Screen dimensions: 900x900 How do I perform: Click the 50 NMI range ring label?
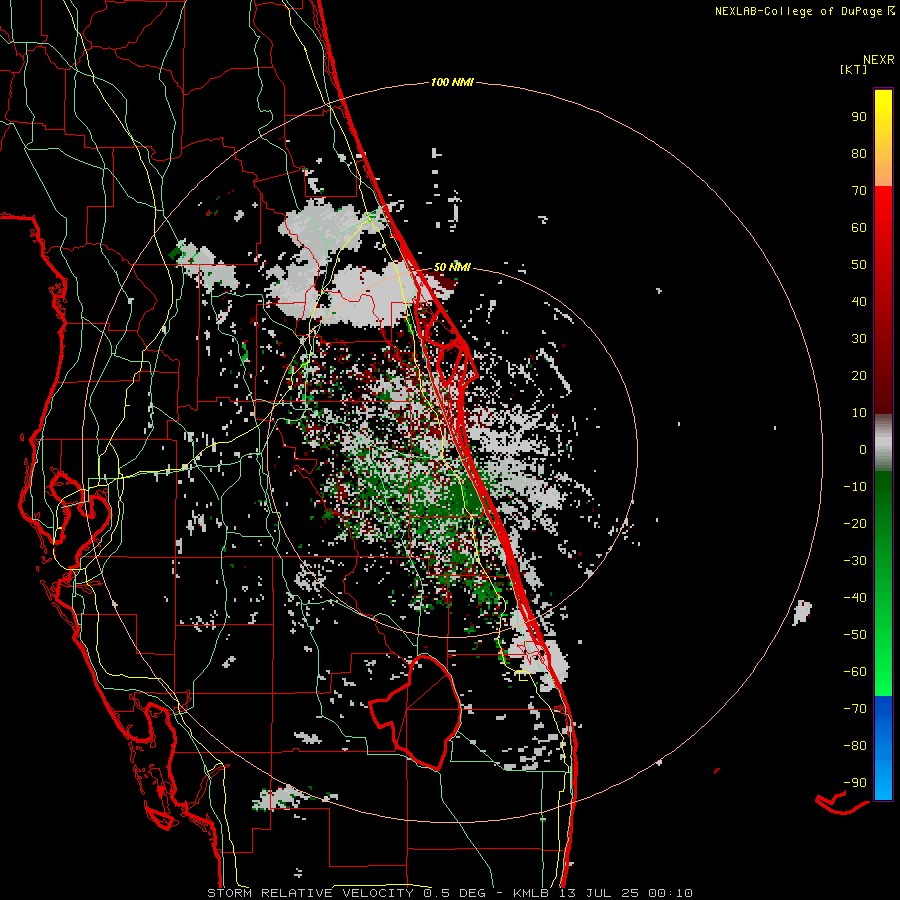pos(452,267)
